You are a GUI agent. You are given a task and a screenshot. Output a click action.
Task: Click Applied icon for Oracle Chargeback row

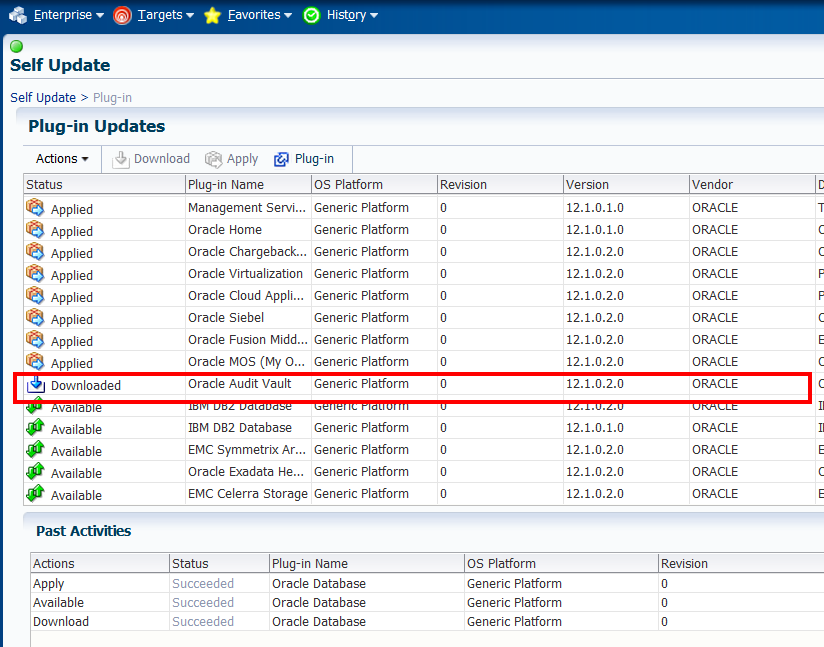coord(35,252)
